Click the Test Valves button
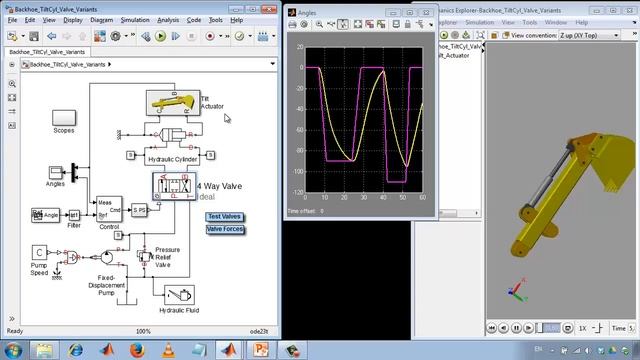 click(224, 217)
